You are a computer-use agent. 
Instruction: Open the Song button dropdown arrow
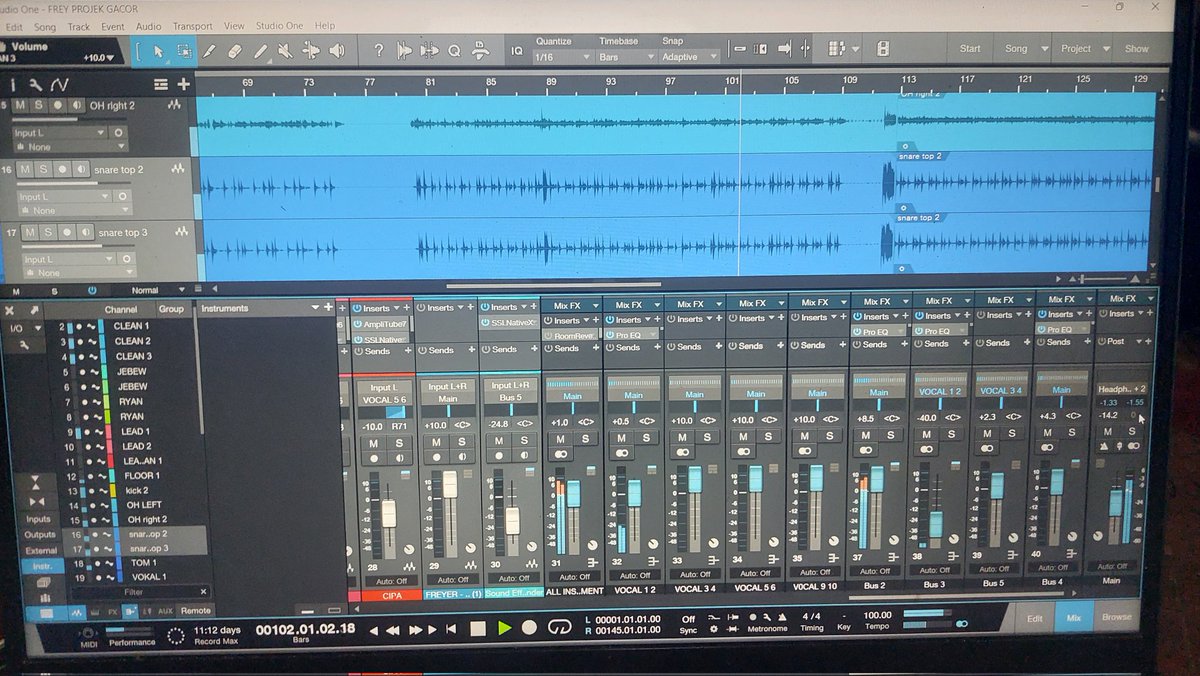click(x=1044, y=48)
